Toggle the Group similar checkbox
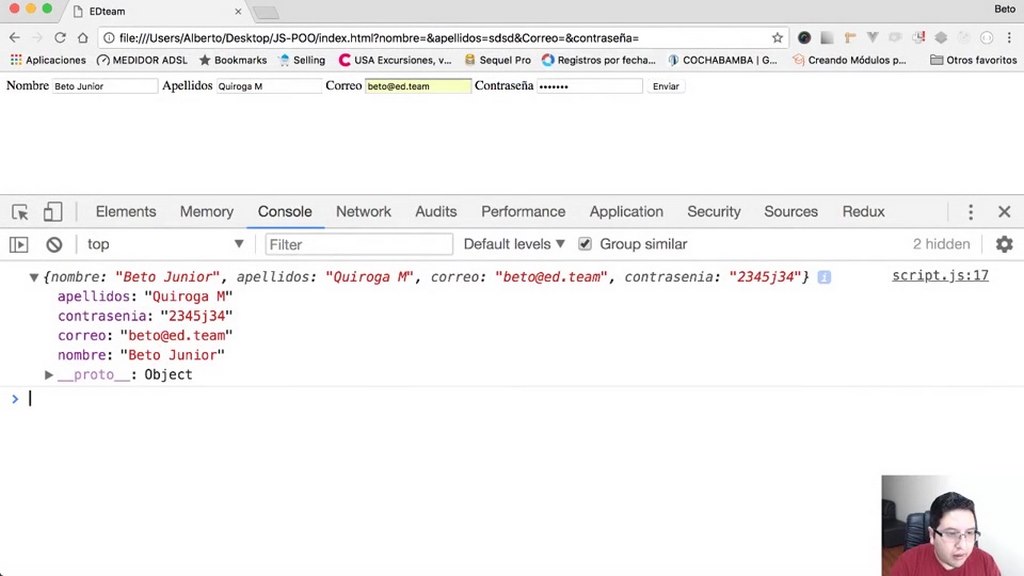 [585, 244]
